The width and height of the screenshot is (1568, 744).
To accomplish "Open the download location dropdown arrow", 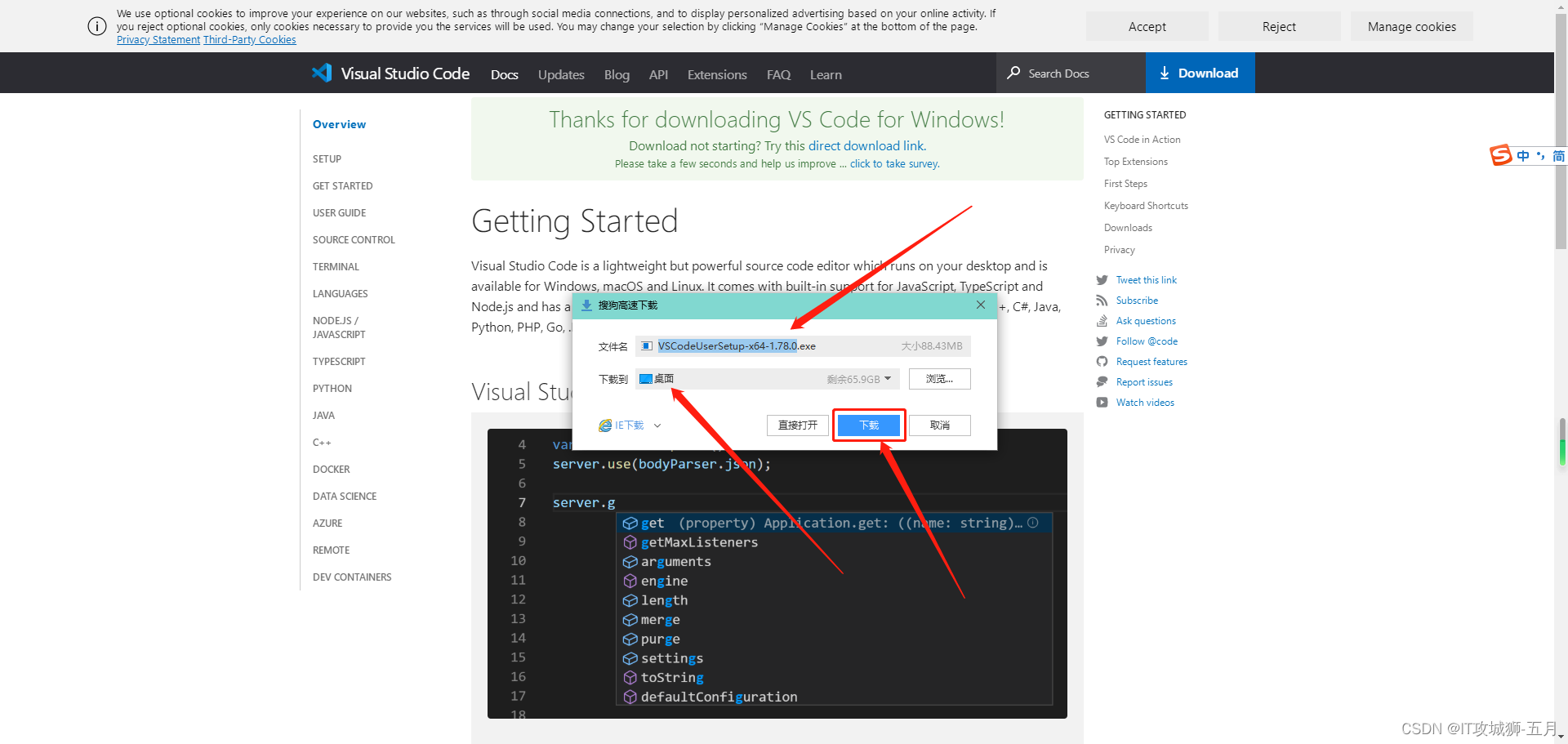I will [x=888, y=379].
